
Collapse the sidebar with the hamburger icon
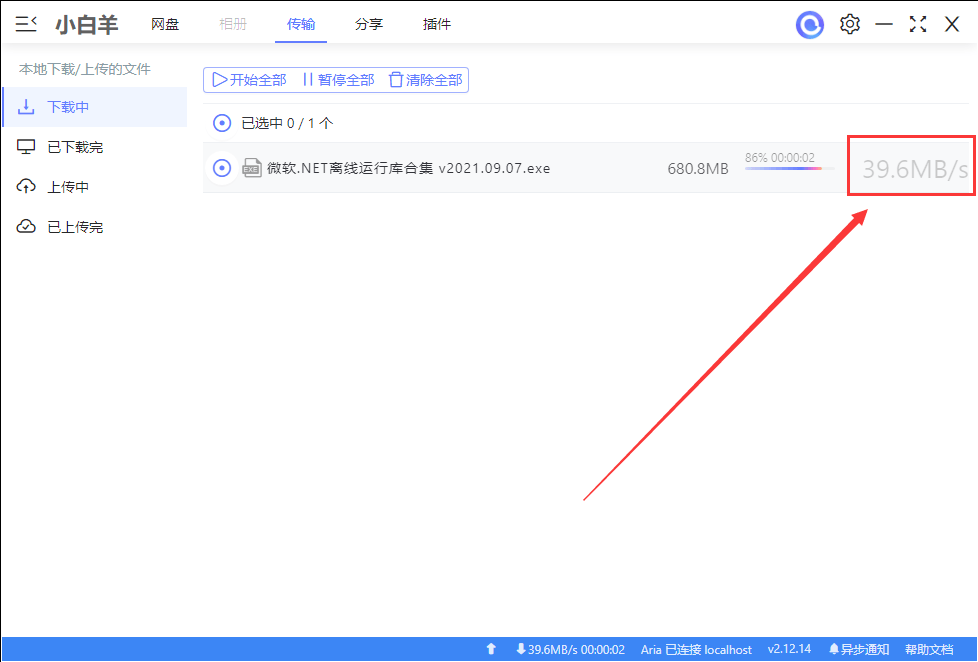26,24
